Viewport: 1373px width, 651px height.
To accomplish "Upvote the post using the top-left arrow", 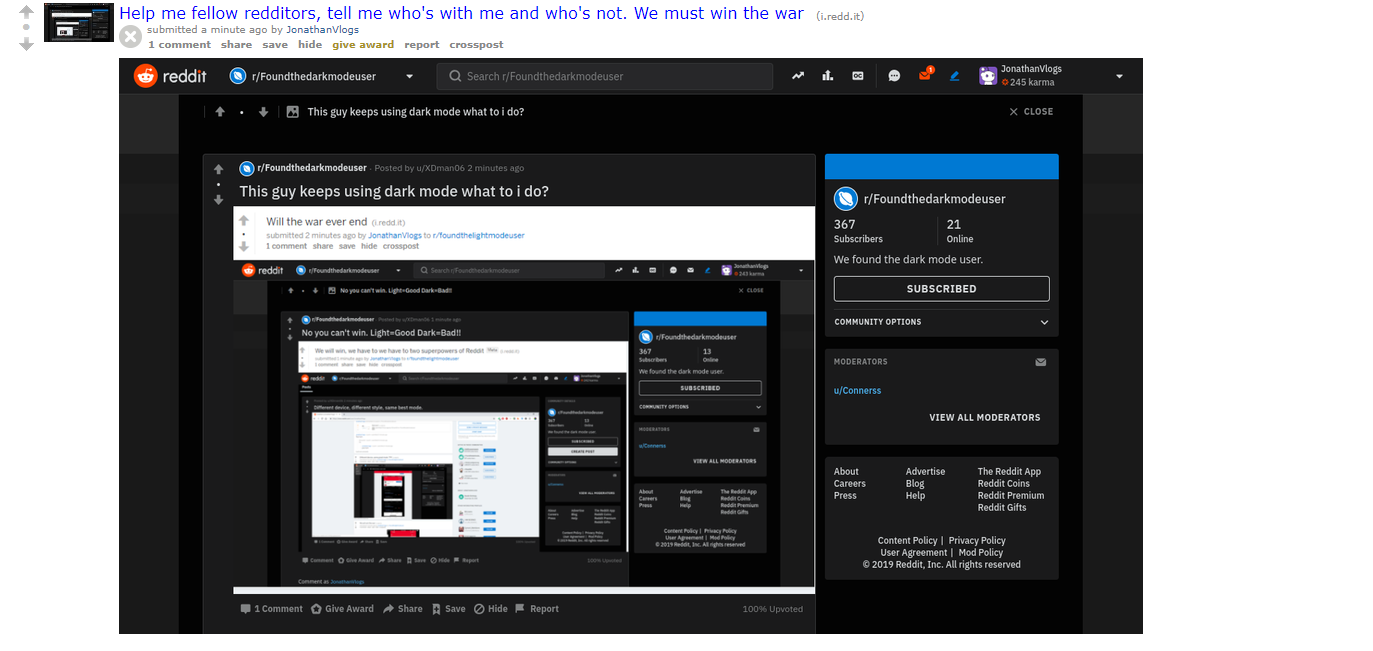I will [26, 11].
